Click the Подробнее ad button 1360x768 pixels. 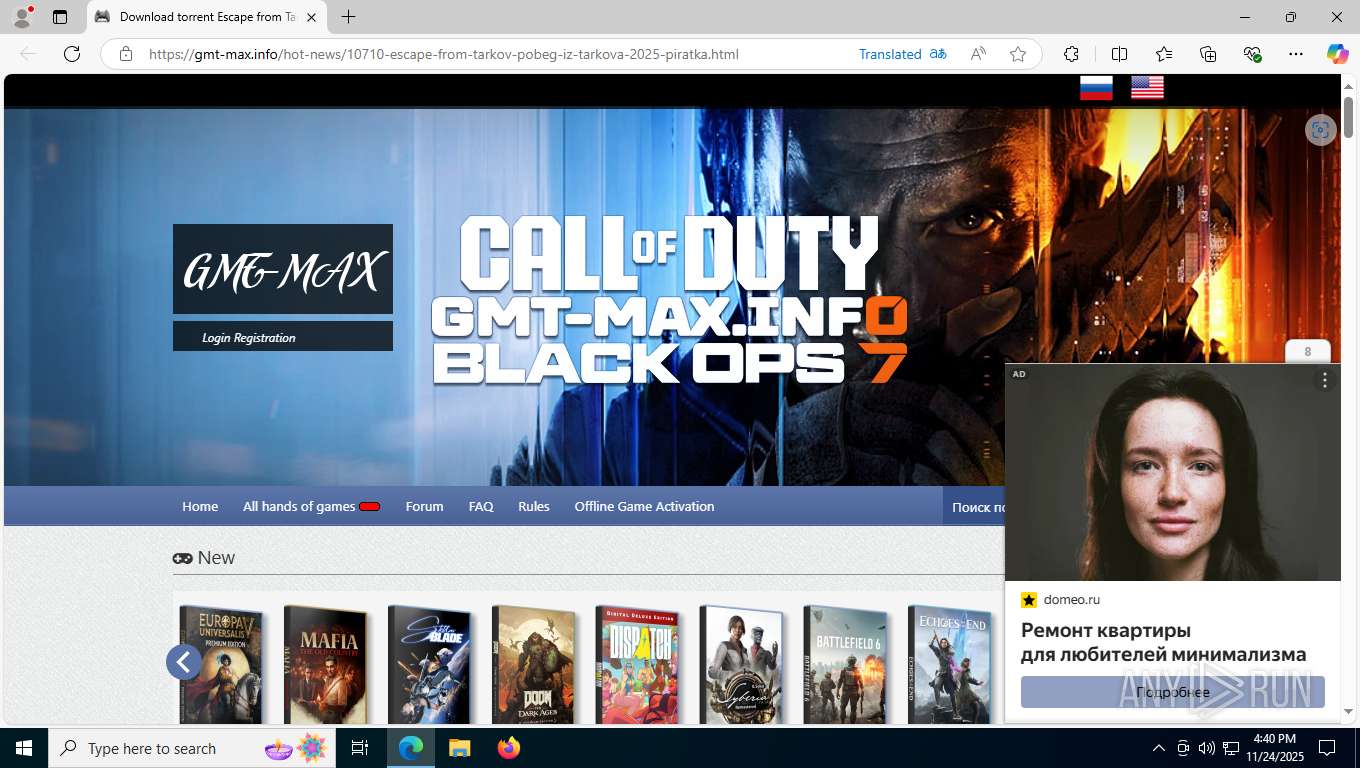[1173, 692]
